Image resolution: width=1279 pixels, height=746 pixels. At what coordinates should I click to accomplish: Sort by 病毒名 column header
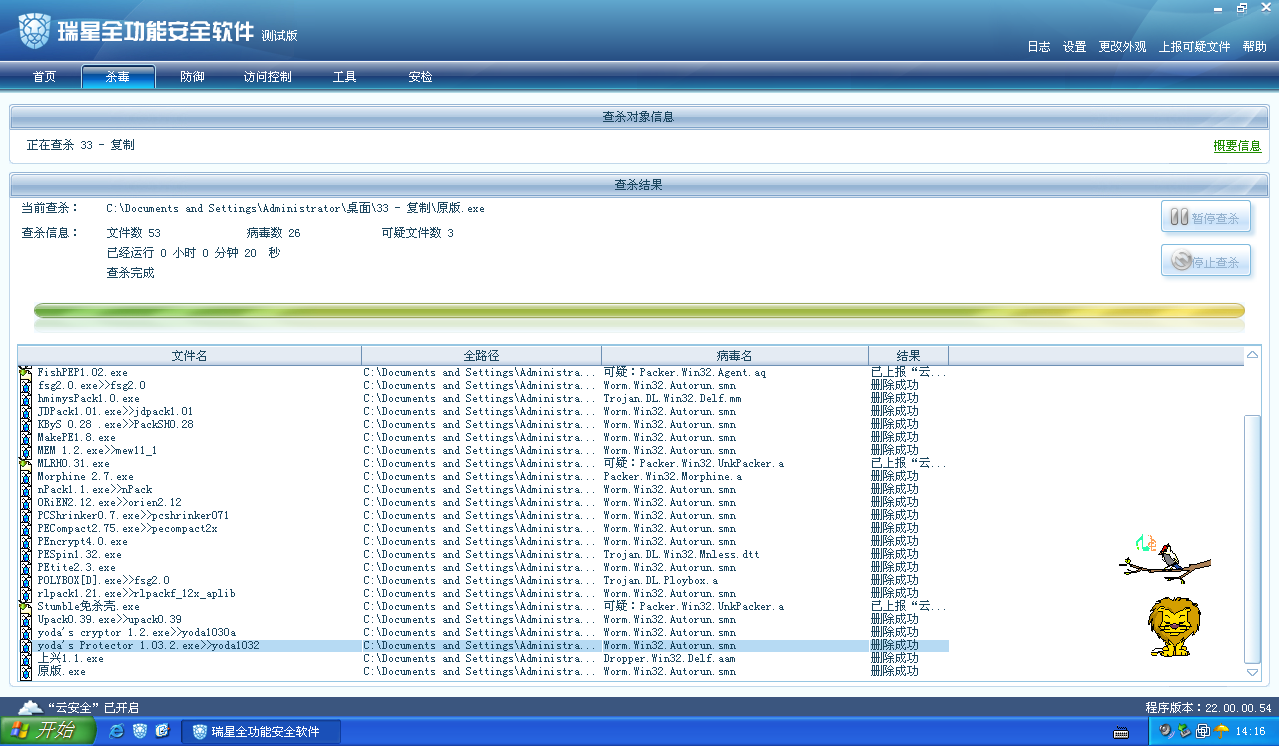pyautogui.click(x=734, y=355)
